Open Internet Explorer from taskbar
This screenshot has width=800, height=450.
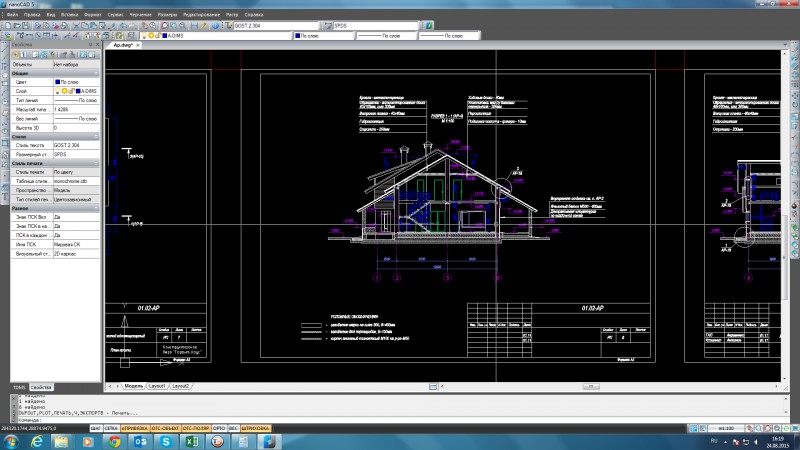pyautogui.click(x=37, y=441)
